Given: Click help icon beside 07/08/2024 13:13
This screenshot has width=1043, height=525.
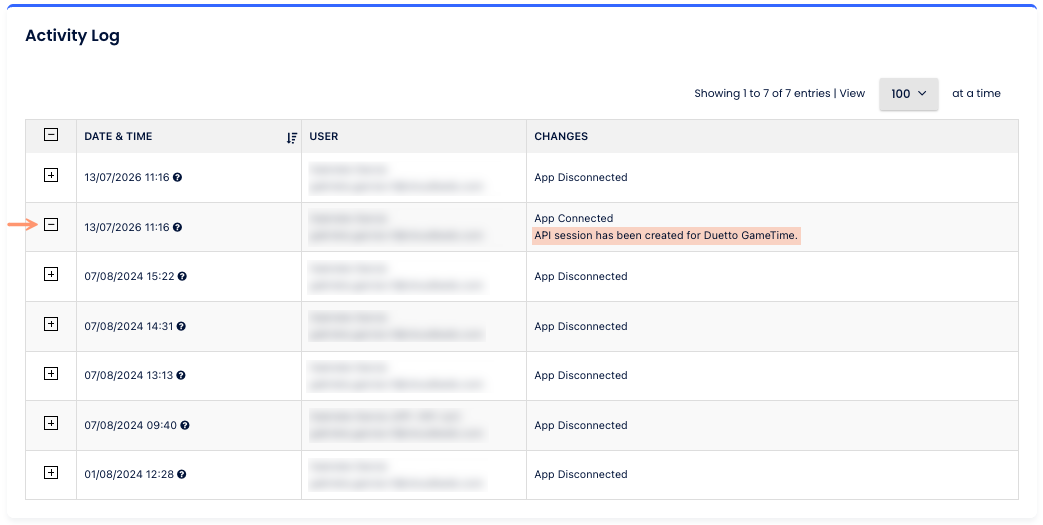Looking at the screenshot, I should 181,375.
